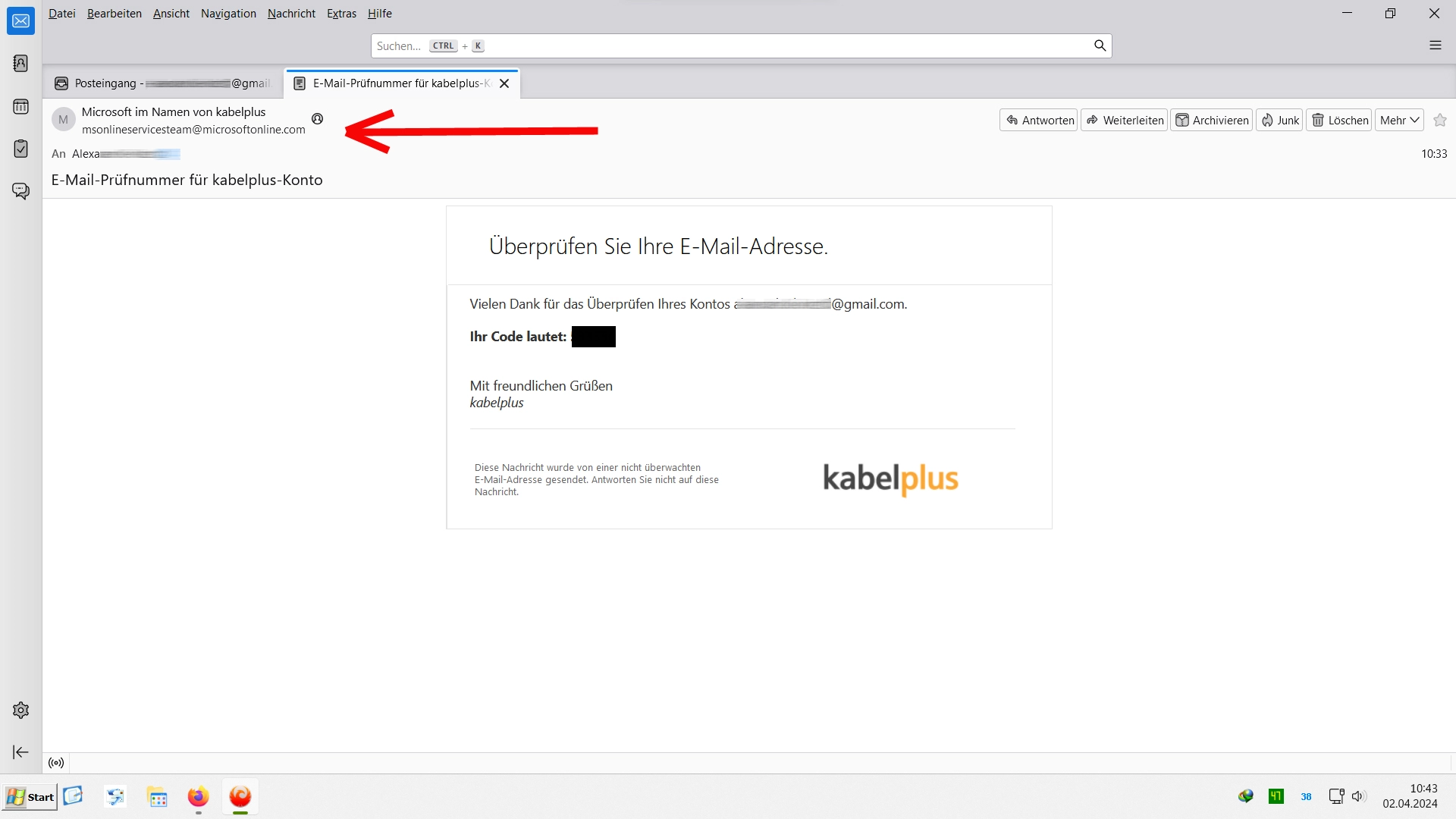Click the sender contact icon
The height and width of the screenshot is (819, 1456).
[318, 118]
